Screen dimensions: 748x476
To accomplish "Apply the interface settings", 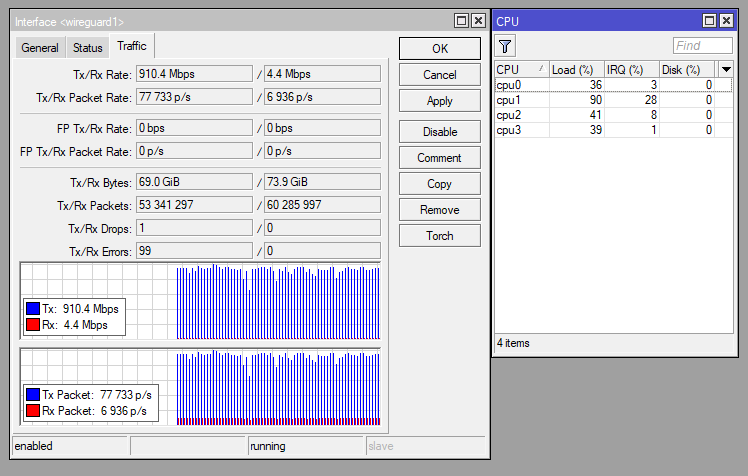I will 439,101.
